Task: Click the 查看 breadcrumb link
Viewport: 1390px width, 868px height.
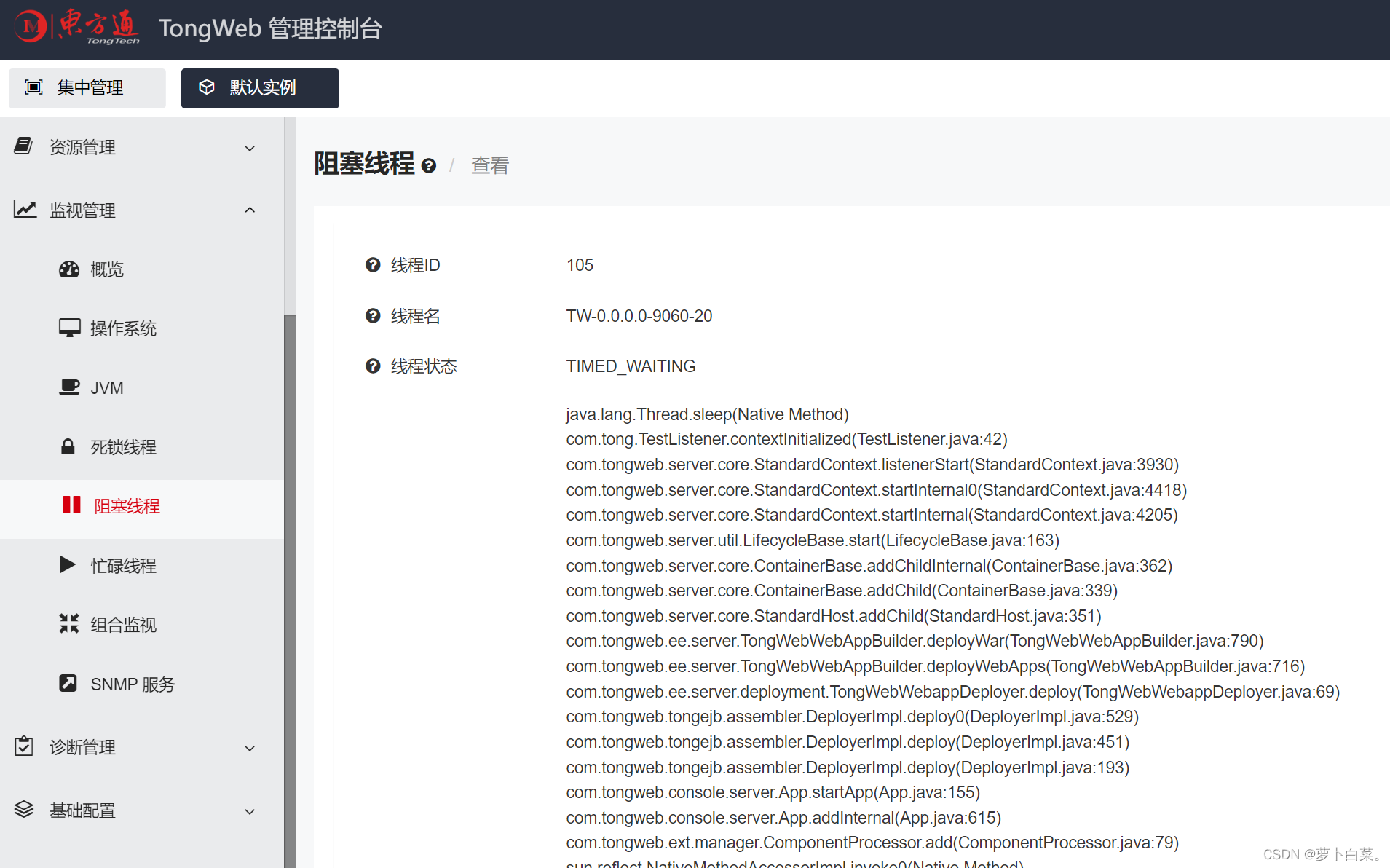Action: [489, 165]
